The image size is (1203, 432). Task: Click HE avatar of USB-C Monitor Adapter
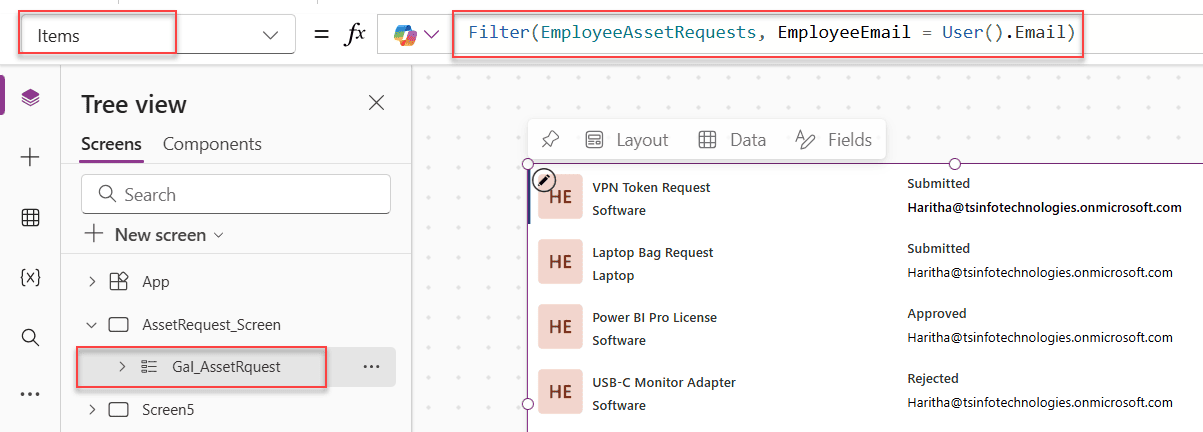(x=560, y=392)
